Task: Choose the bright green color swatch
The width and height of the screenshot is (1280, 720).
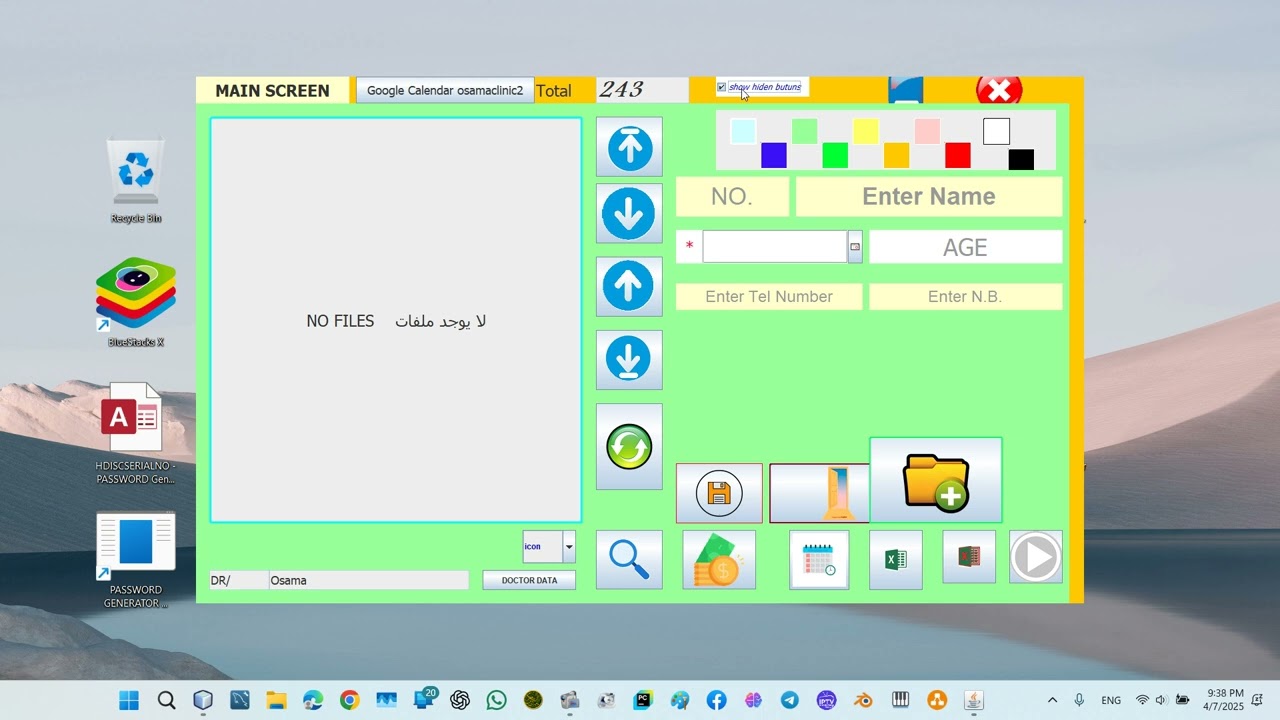Action: click(x=835, y=156)
